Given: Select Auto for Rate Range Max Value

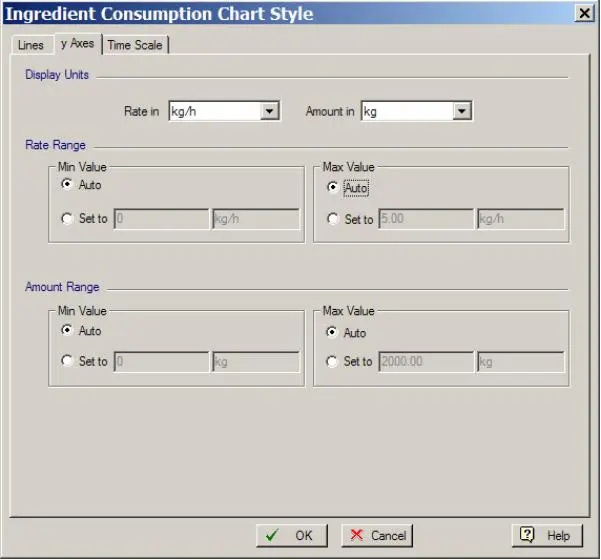Looking at the screenshot, I should pos(333,187).
